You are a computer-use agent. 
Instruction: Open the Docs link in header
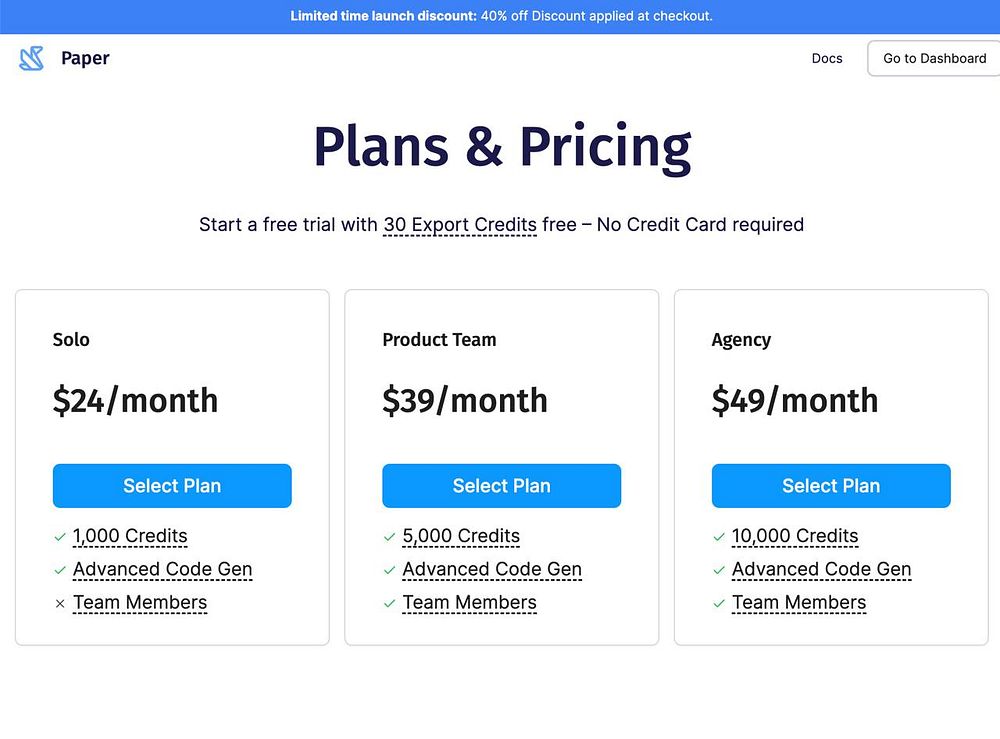[x=827, y=58]
